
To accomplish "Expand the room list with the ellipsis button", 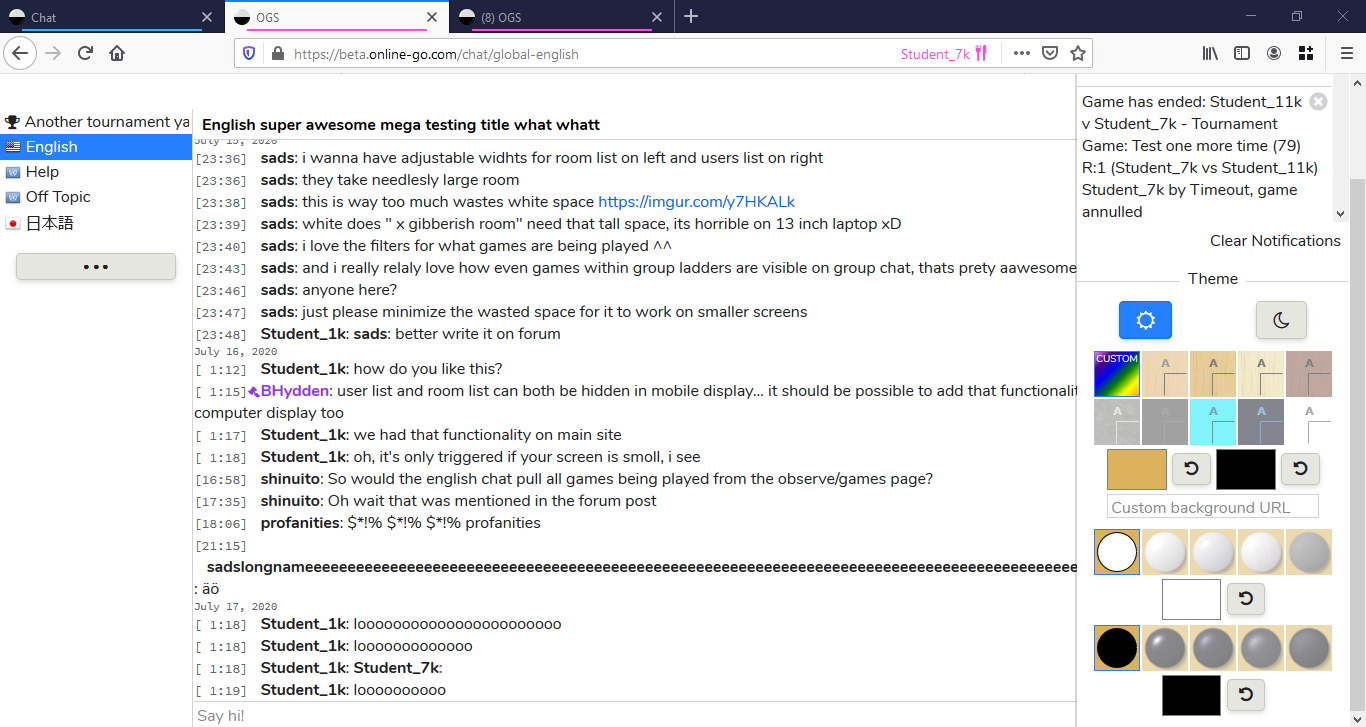I will (96, 267).
